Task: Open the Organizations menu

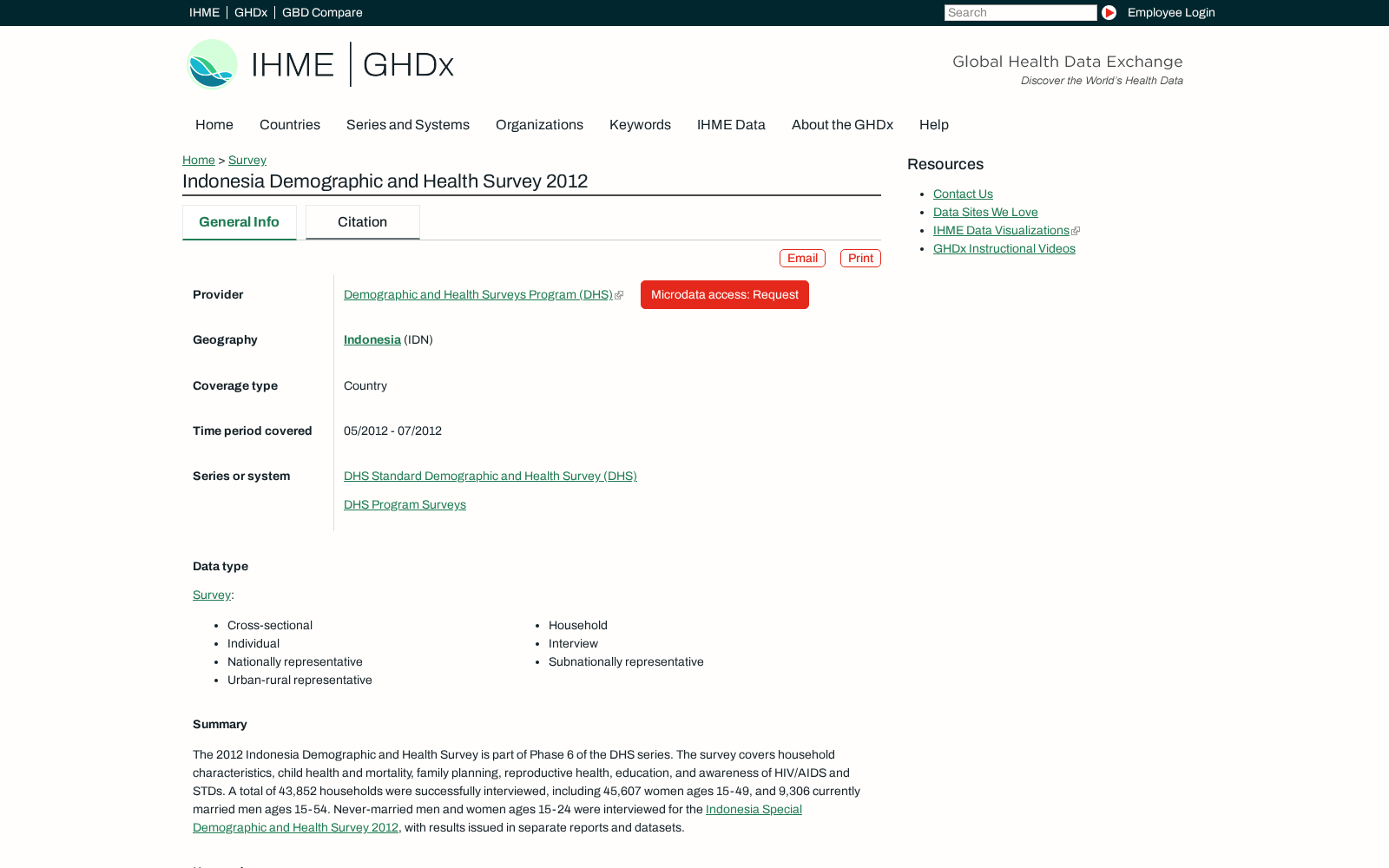Action: tap(539, 125)
